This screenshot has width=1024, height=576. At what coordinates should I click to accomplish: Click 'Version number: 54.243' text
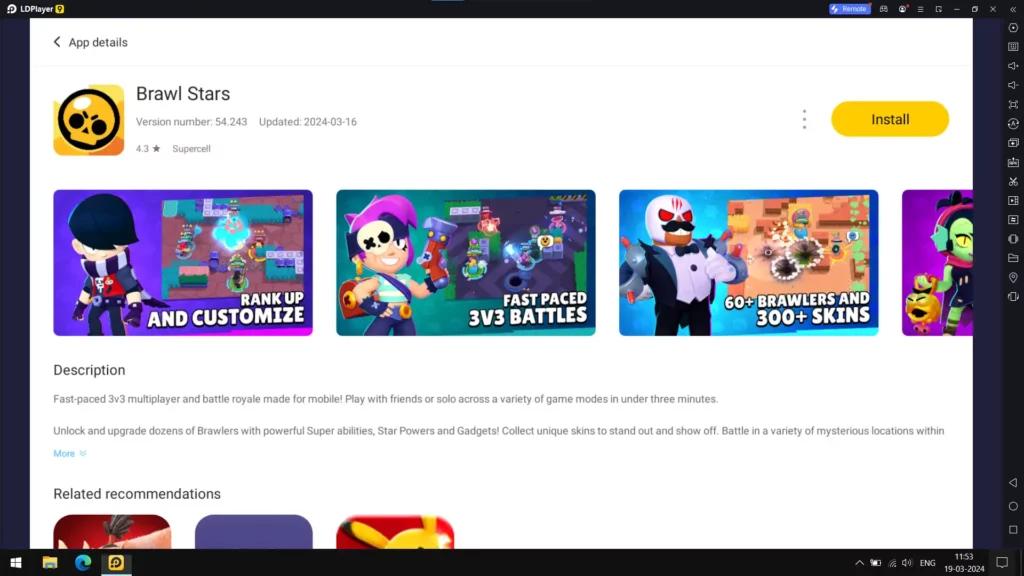(x=191, y=121)
